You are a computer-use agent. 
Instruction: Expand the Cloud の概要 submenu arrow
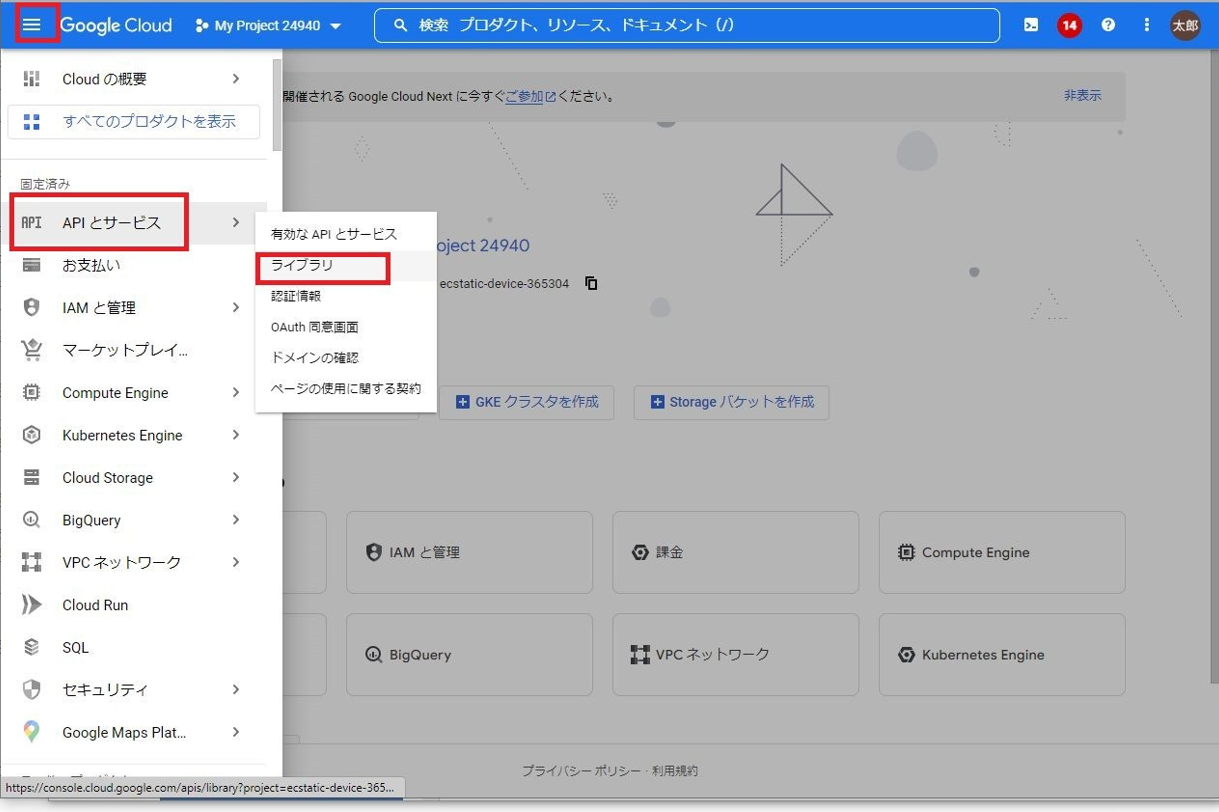coord(236,79)
